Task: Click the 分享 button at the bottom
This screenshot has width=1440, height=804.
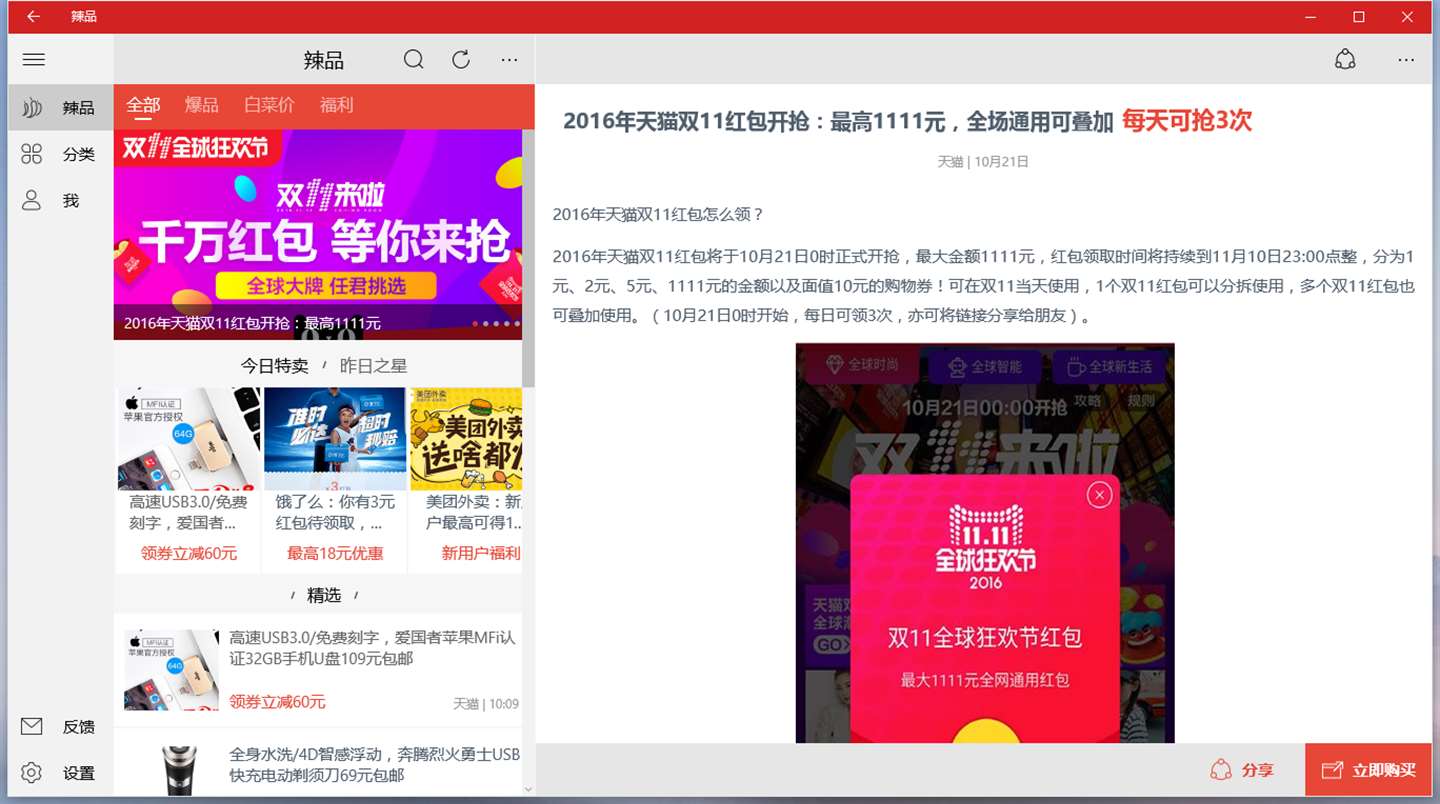Action: click(1242, 770)
